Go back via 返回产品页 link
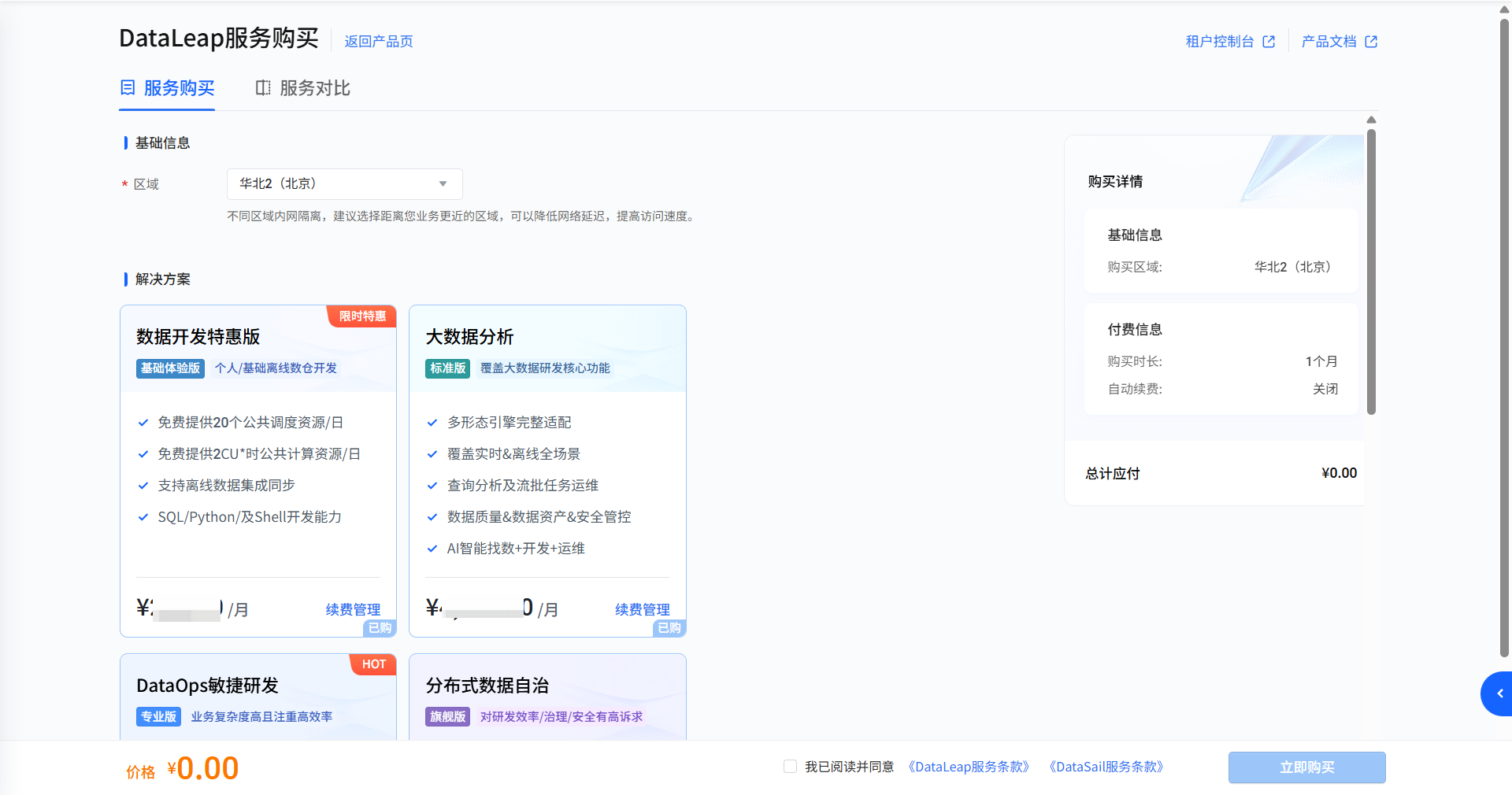 [379, 42]
